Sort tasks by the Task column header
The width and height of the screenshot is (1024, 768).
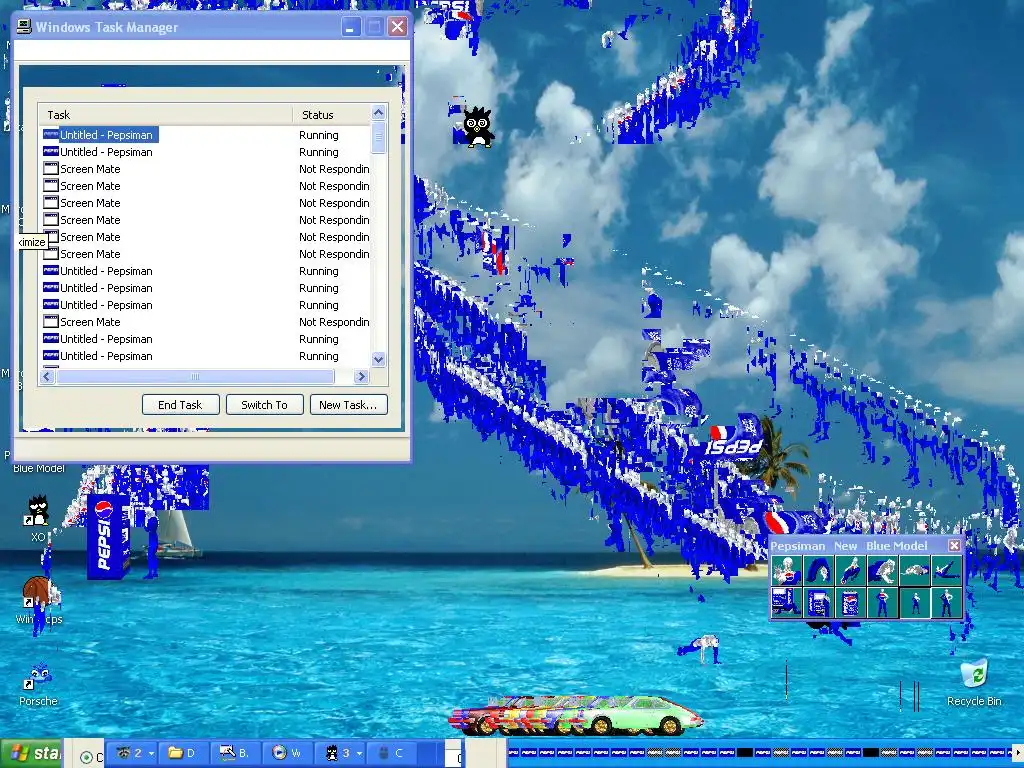[165, 115]
